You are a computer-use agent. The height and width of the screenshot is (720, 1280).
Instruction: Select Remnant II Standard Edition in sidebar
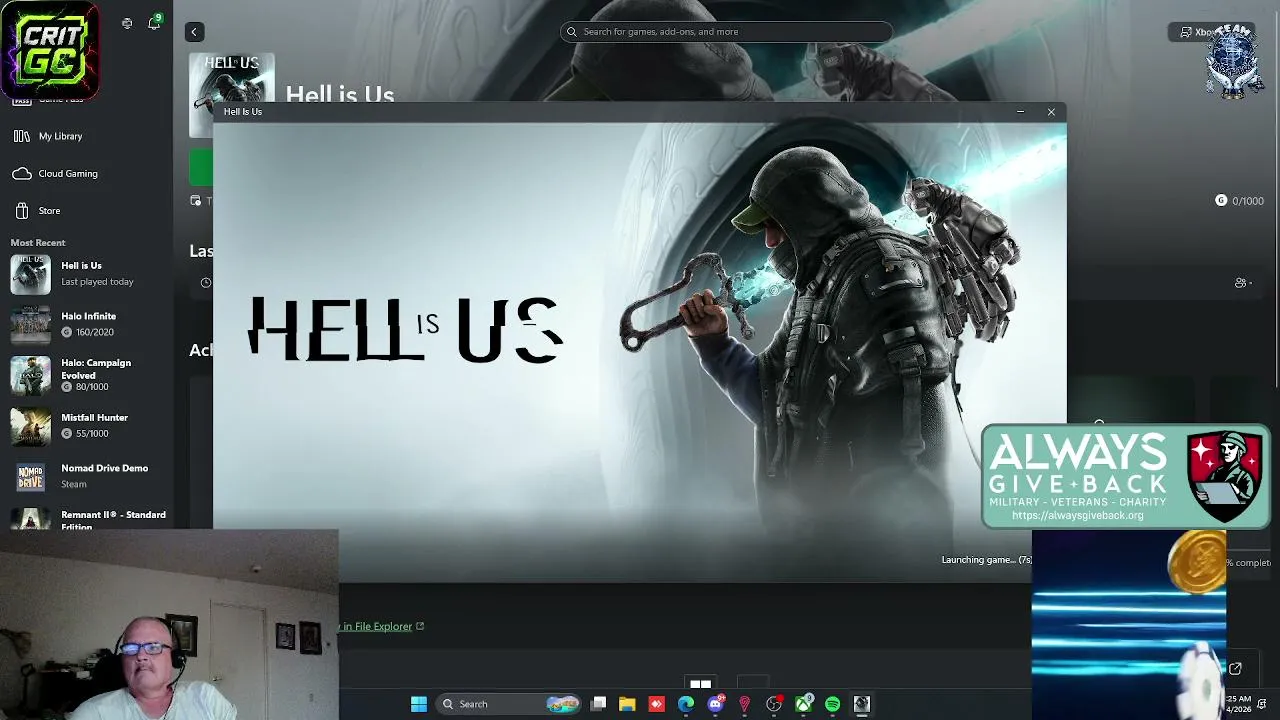[x=87, y=520]
